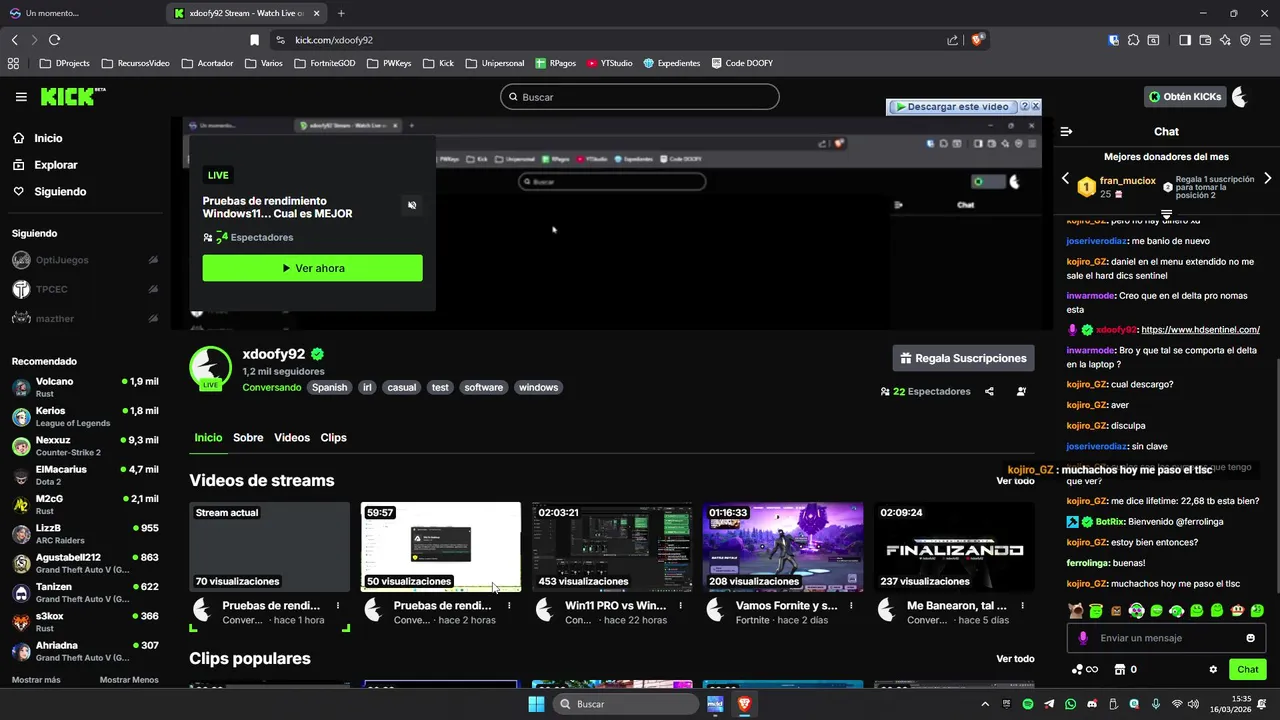Toggle the Brave sidebar panel icon
This screenshot has height=720, width=1280.
pos(1184,40)
